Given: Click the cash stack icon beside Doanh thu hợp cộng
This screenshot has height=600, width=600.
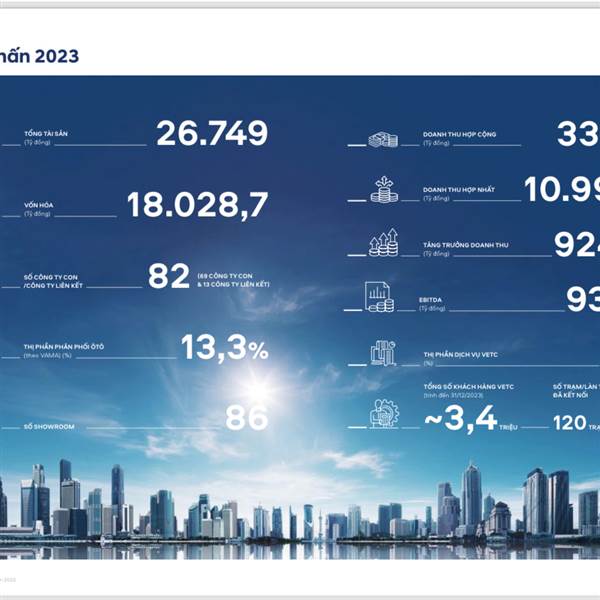Looking at the screenshot, I should 383,140.
